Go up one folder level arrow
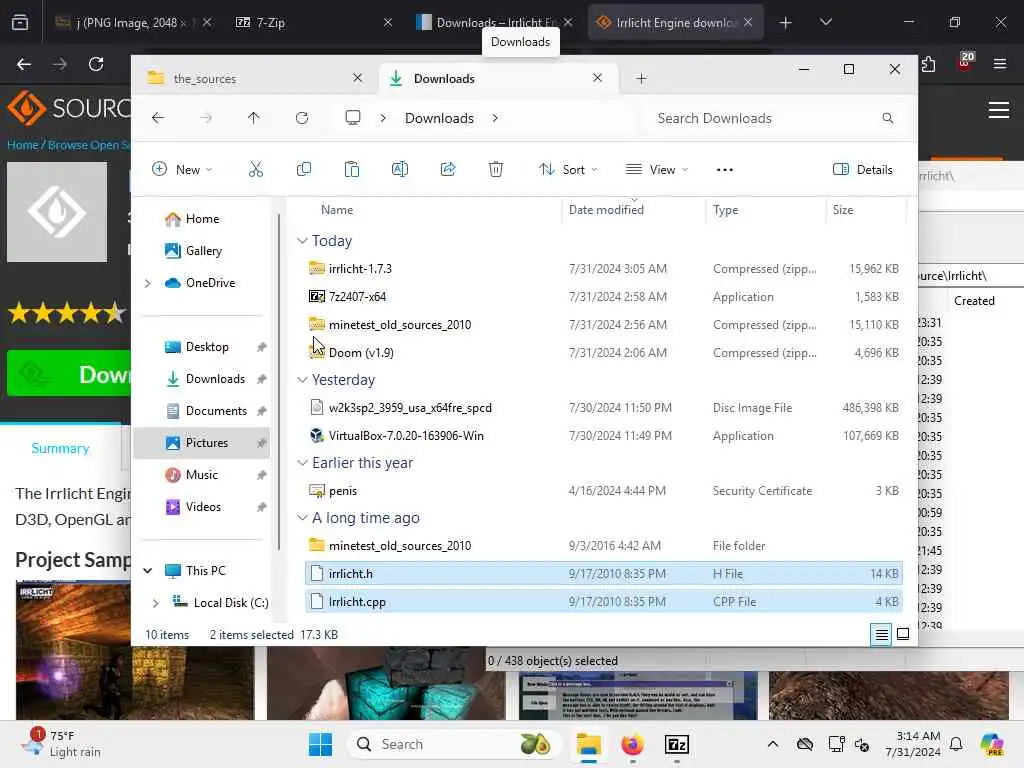Screen dimensions: 1024x768 point(253,118)
